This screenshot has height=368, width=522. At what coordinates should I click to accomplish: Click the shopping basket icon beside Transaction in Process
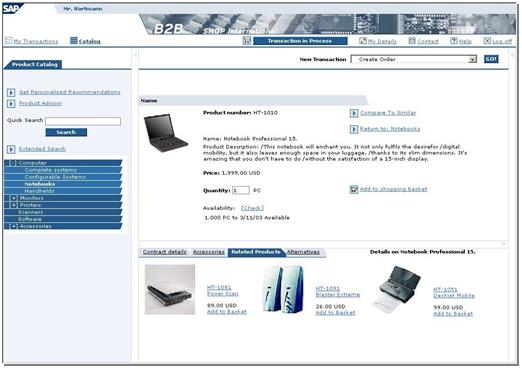(x=247, y=41)
